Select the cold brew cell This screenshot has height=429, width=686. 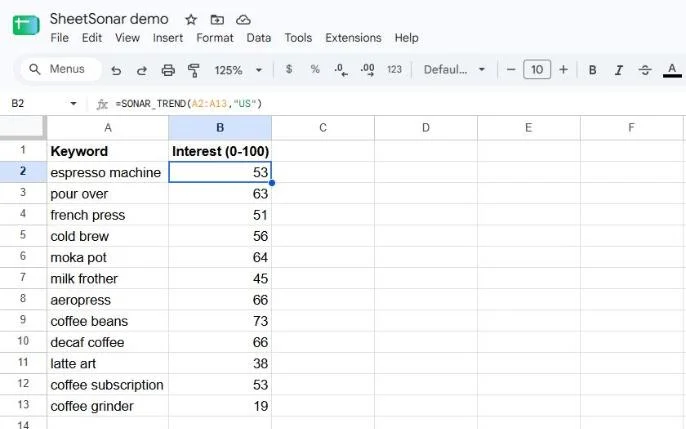point(108,236)
